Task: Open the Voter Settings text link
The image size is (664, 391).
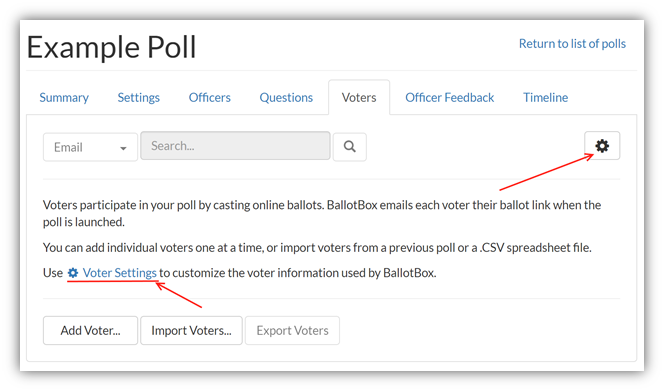Action: (119, 273)
